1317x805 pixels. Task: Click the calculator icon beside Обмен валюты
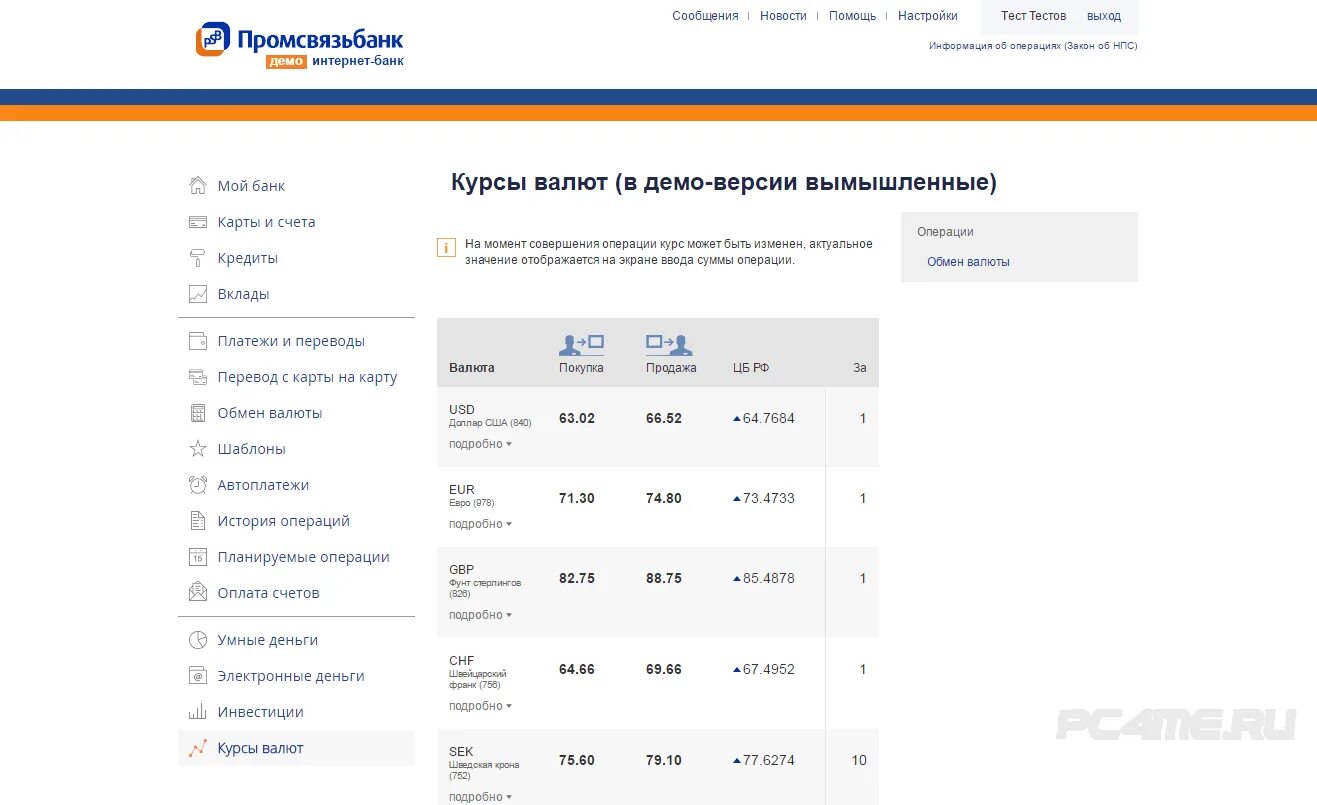(198, 413)
